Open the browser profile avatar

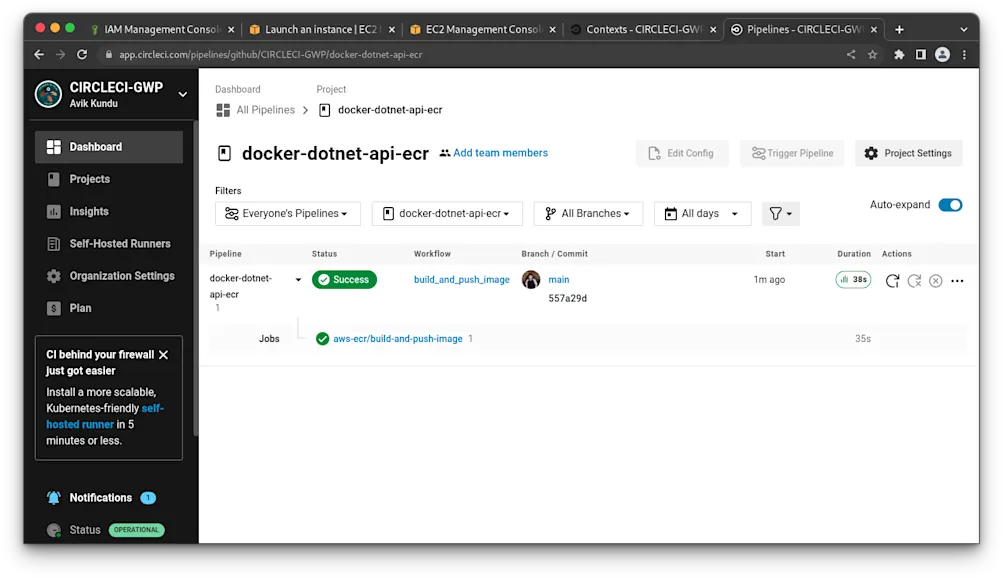[x=942, y=55]
